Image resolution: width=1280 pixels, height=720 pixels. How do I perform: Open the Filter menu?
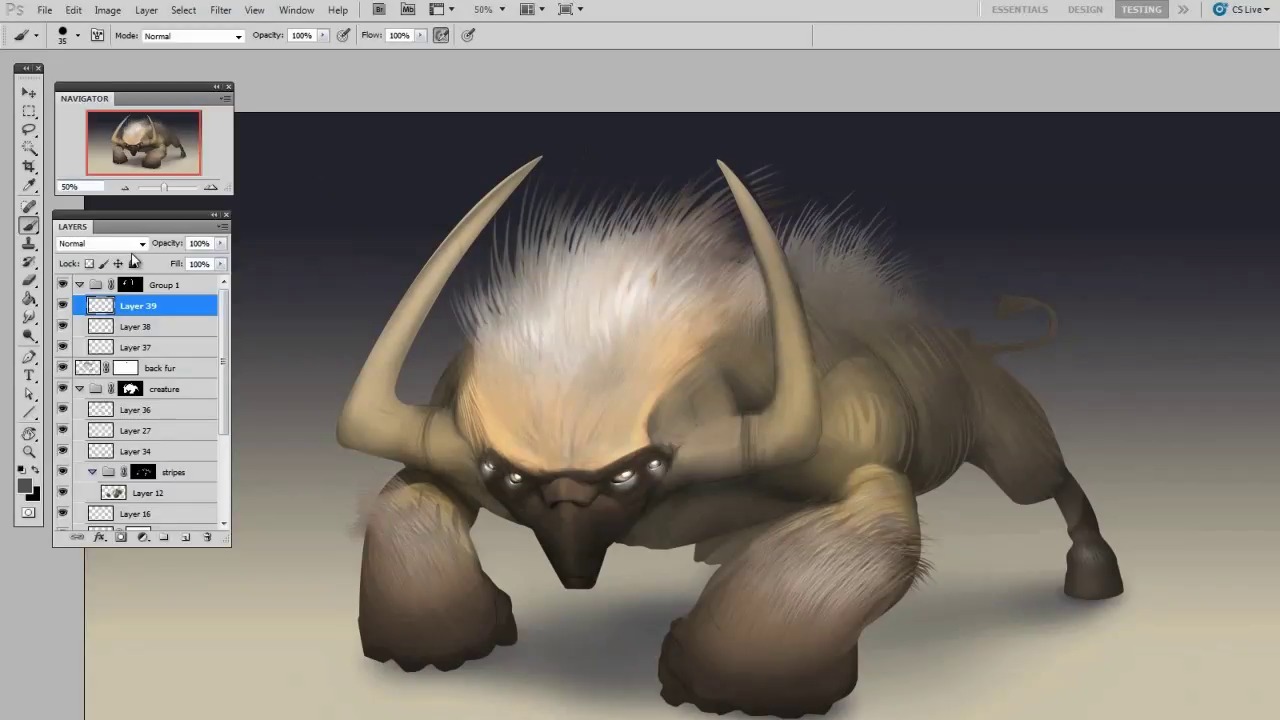(220, 10)
